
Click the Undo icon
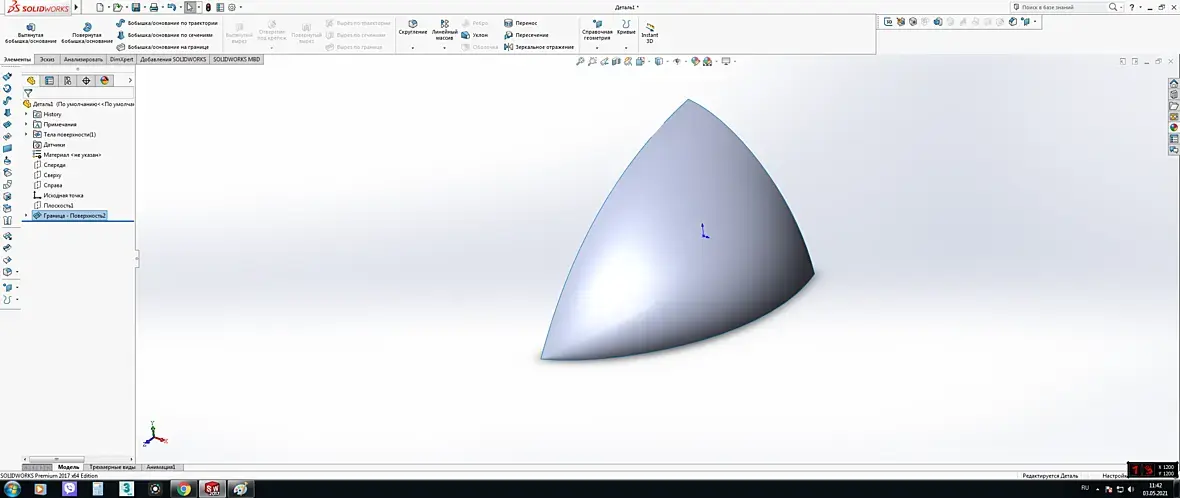172,8
